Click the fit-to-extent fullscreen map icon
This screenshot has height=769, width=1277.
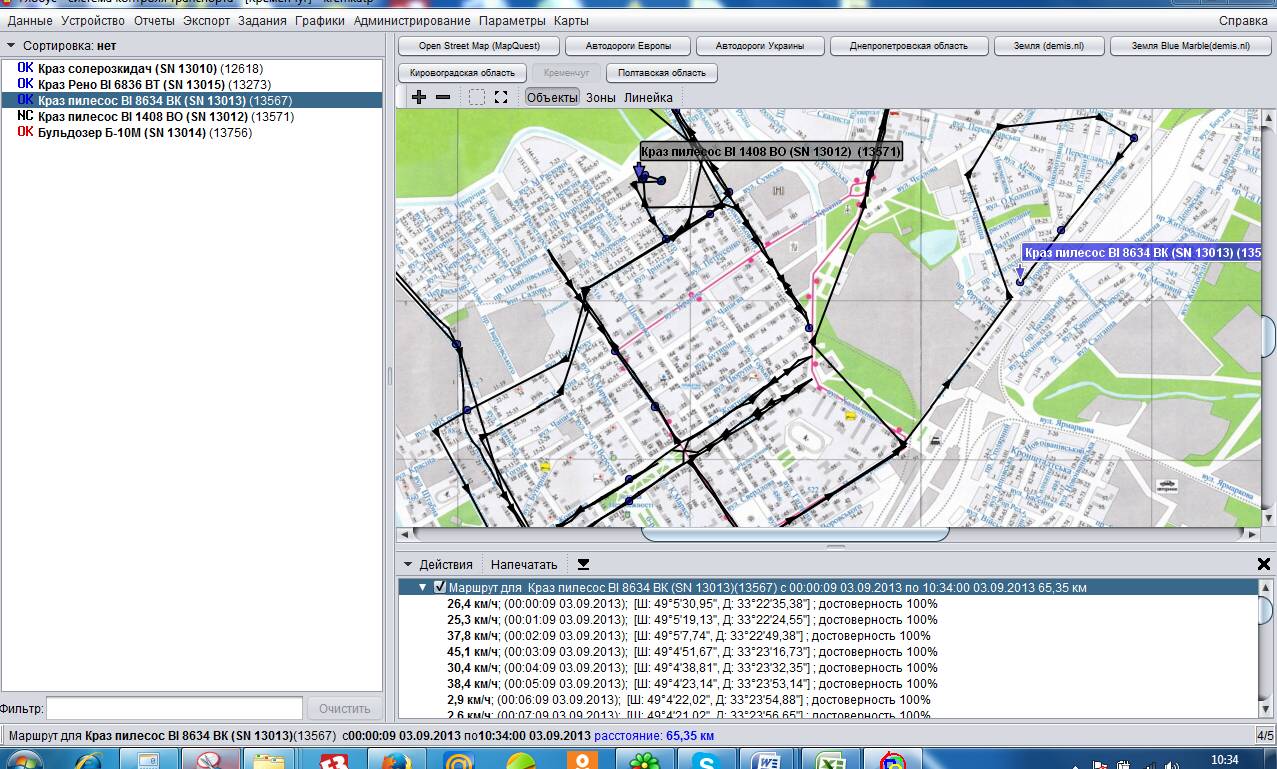click(x=501, y=97)
